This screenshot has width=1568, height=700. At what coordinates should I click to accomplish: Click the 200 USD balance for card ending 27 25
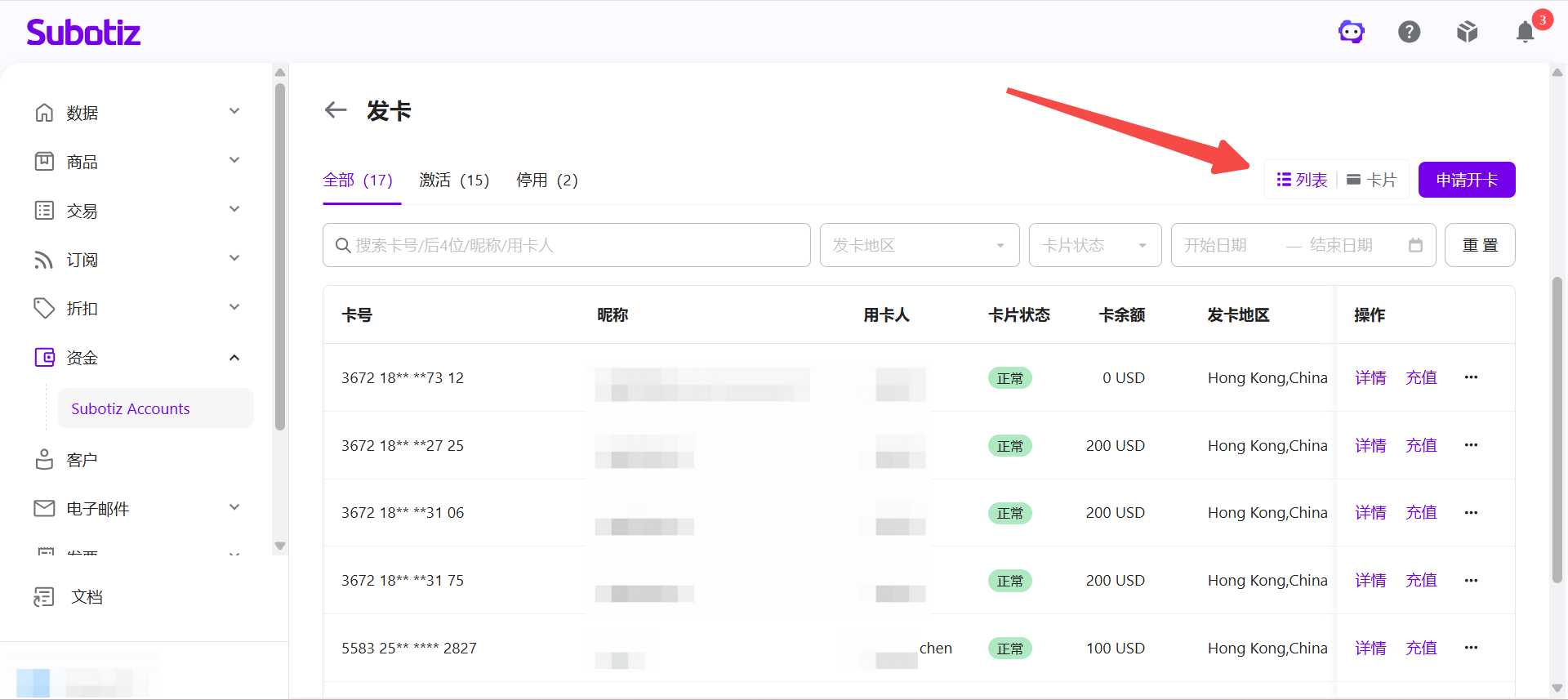pos(1116,445)
